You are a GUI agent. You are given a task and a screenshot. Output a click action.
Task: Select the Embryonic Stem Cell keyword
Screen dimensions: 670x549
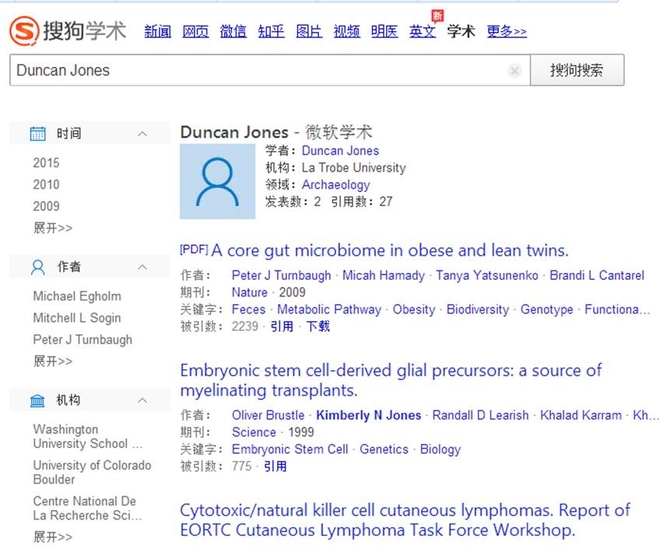point(290,449)
